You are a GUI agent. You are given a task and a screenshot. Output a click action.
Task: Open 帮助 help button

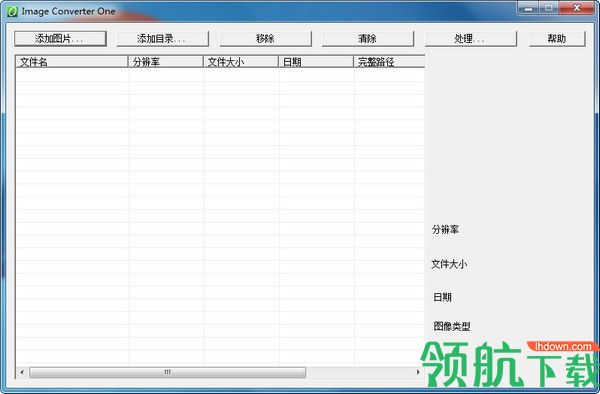(x=557, y=39)
